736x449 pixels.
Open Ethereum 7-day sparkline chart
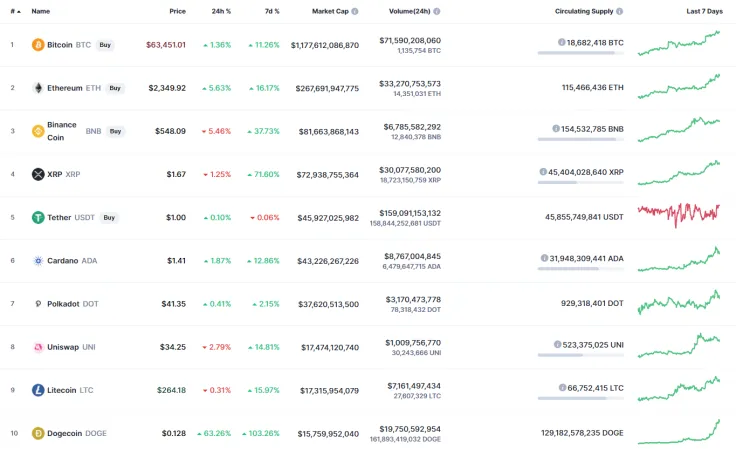tap(679, 86)
